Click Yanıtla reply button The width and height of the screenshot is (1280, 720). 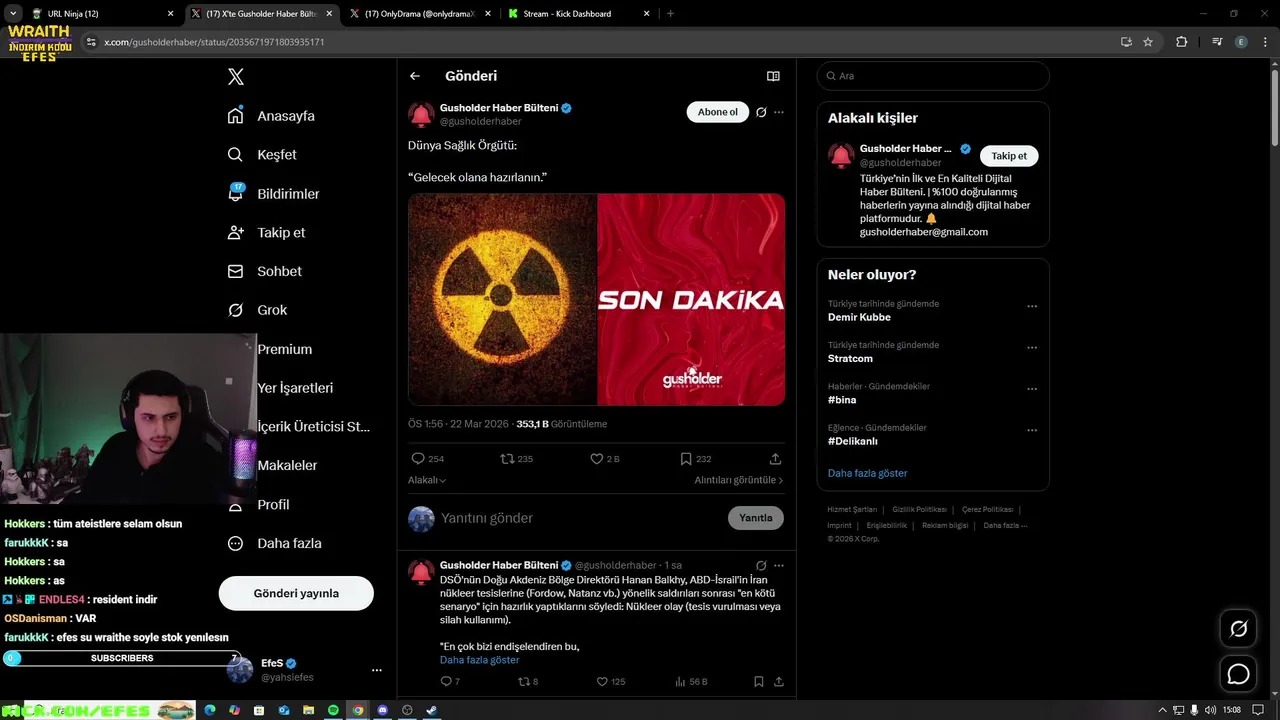pyautogui.click(x=756, y=518)
